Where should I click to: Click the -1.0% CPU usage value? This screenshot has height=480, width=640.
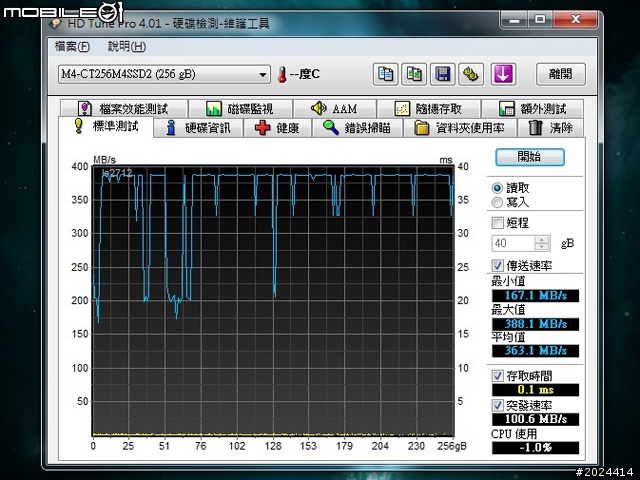[x=535, y=448]
